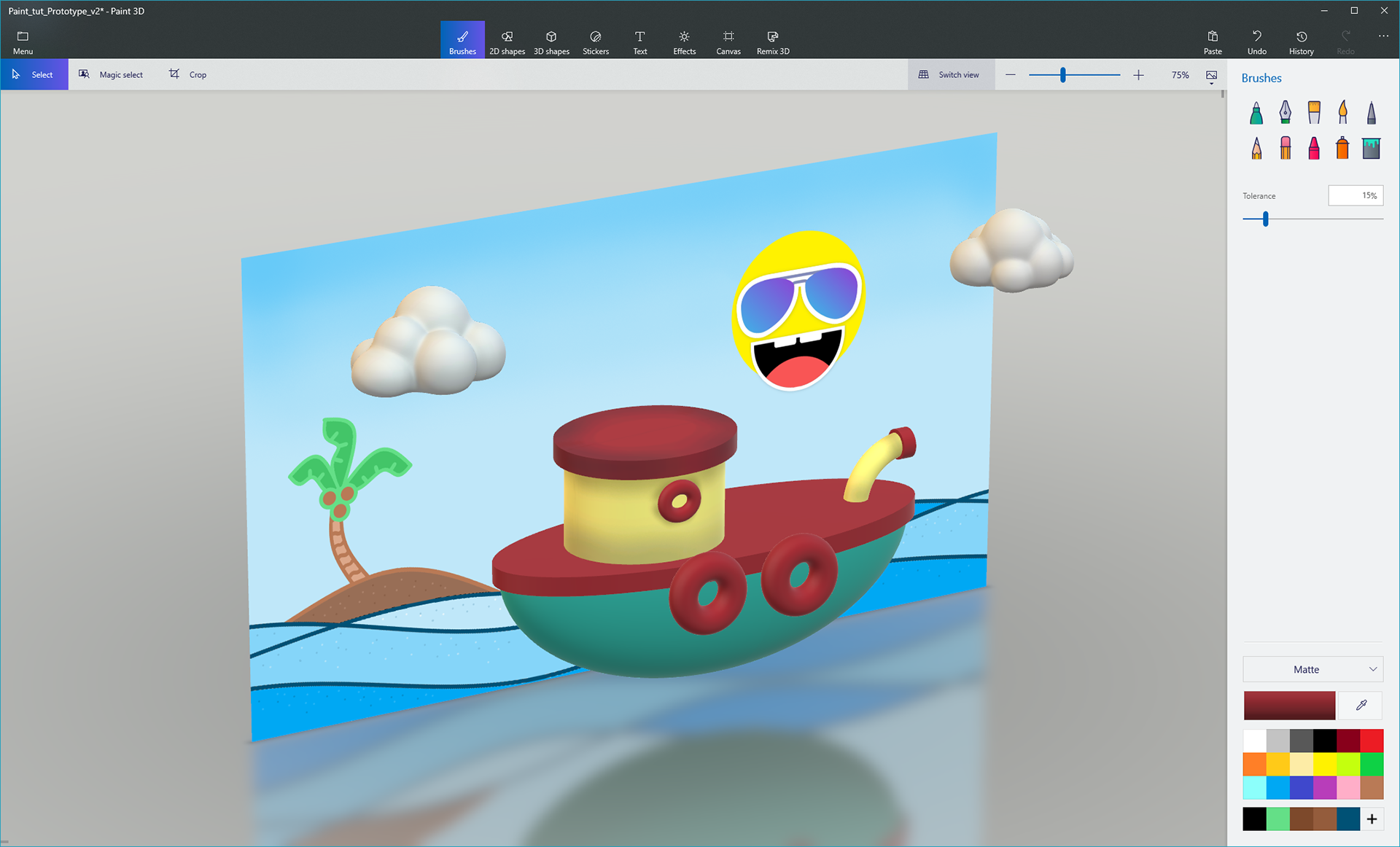Open the Stickers tab
The image size is (1400, 847).
(596, 42)
